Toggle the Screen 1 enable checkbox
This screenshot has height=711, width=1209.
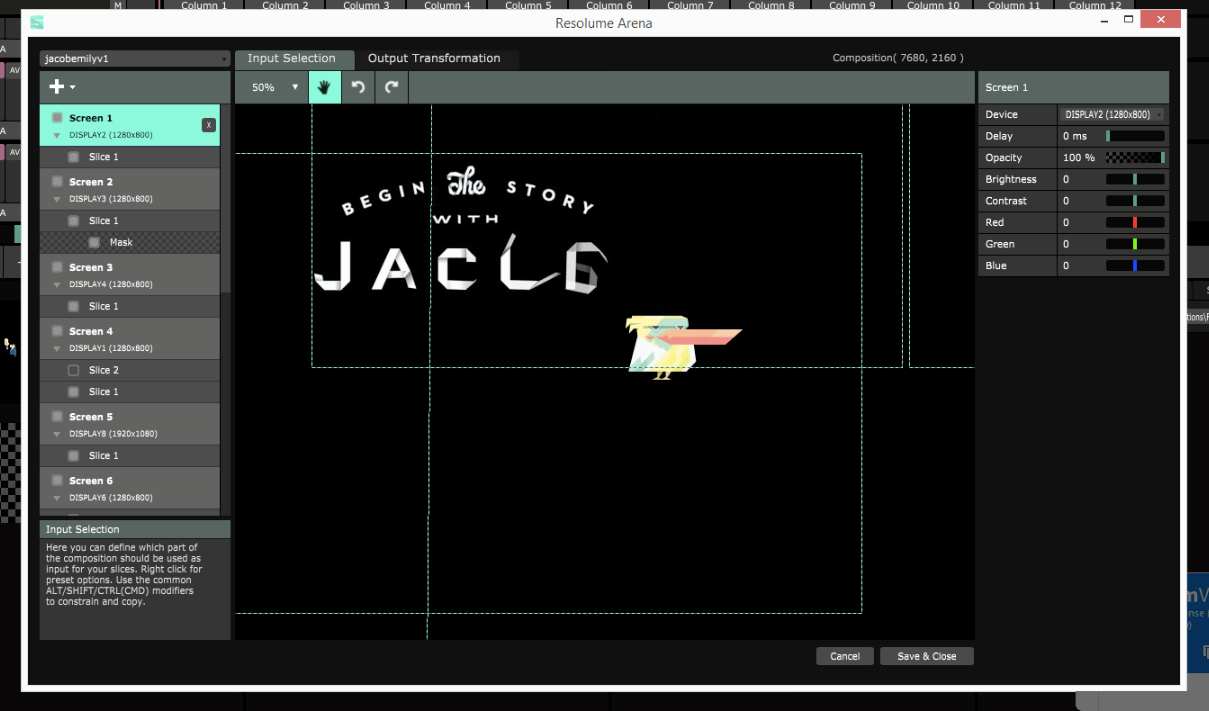click(57, 118)
